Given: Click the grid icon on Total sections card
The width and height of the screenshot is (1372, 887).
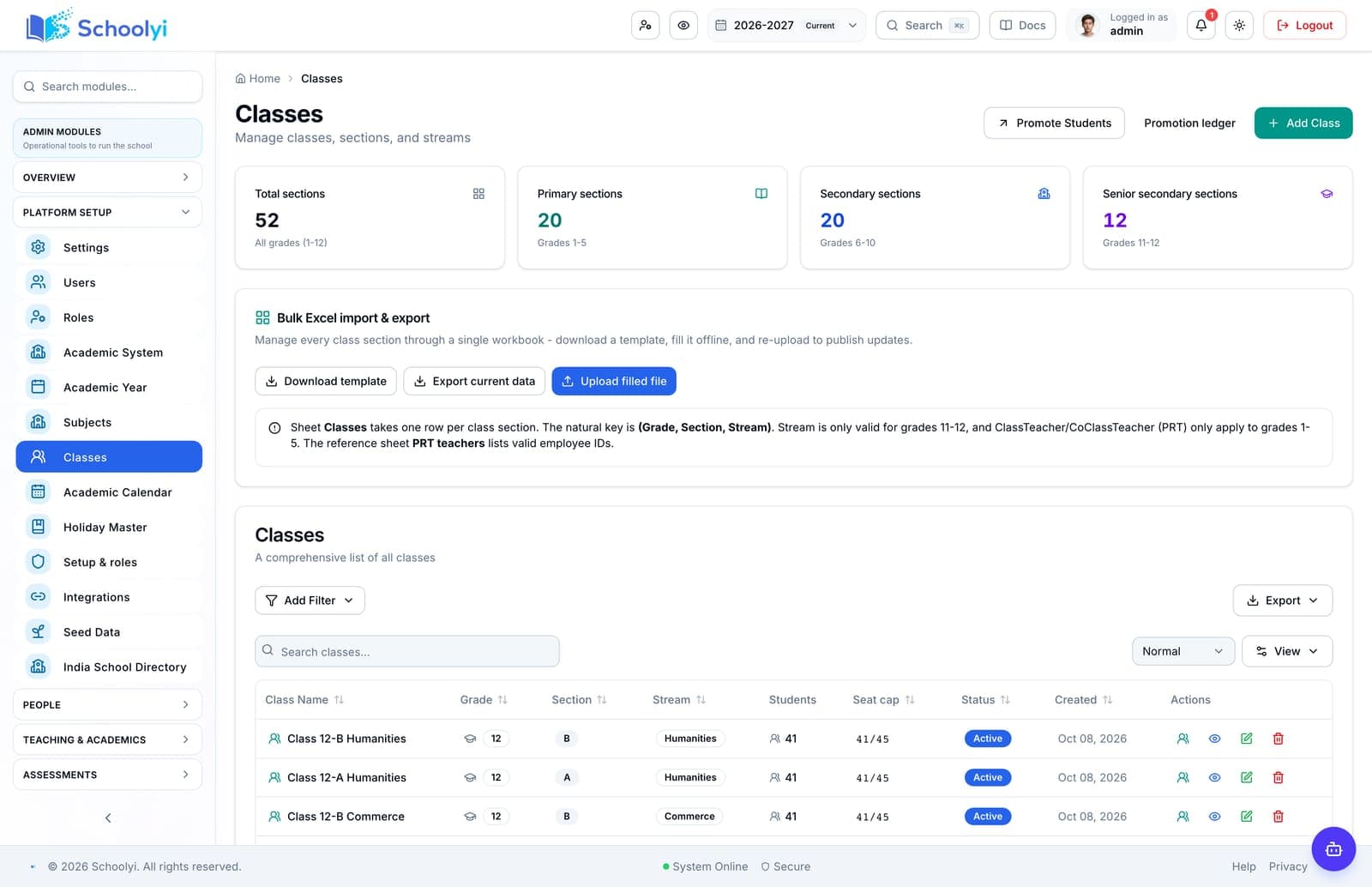Looking at the screenshot, I should [478, 194].
